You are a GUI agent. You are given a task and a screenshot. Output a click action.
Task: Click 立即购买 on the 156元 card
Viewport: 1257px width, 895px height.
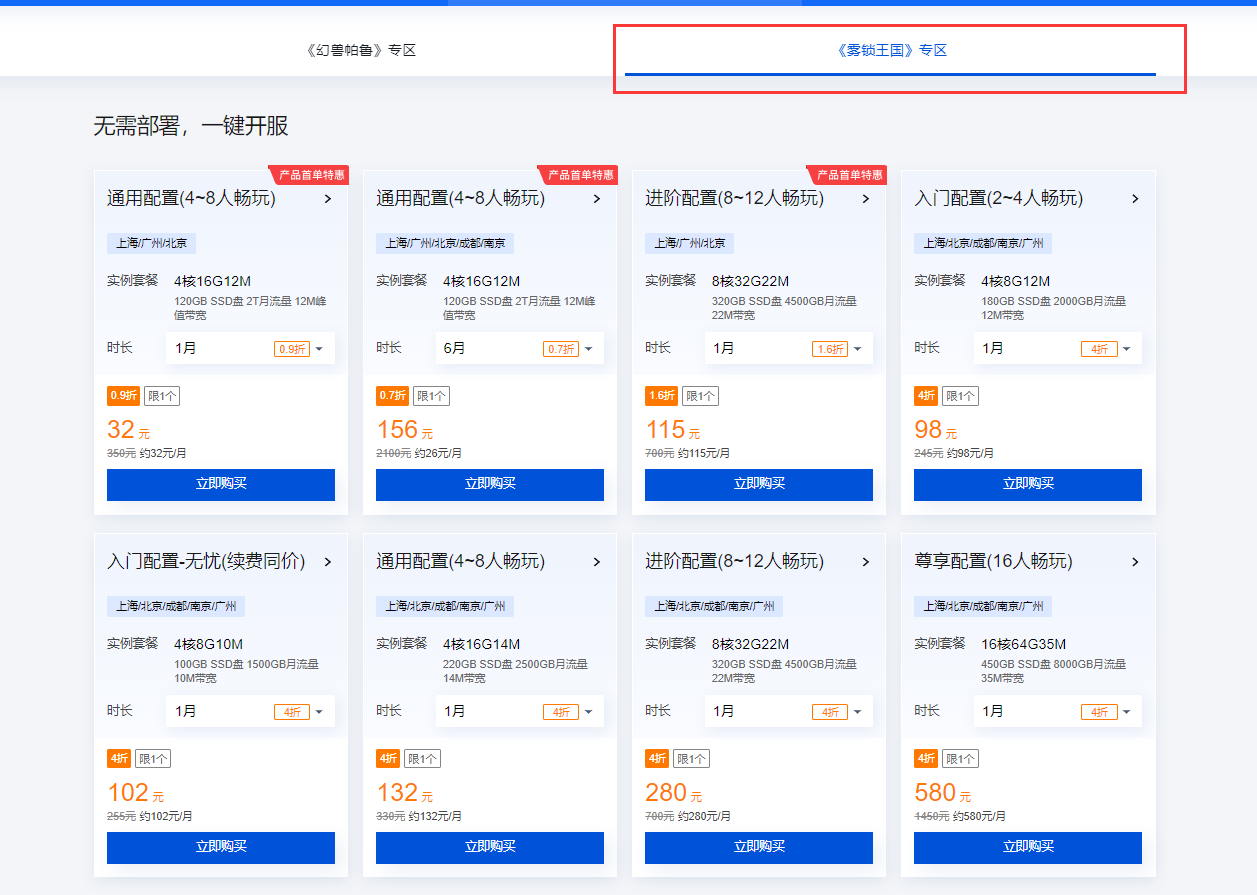click(490, 484)
